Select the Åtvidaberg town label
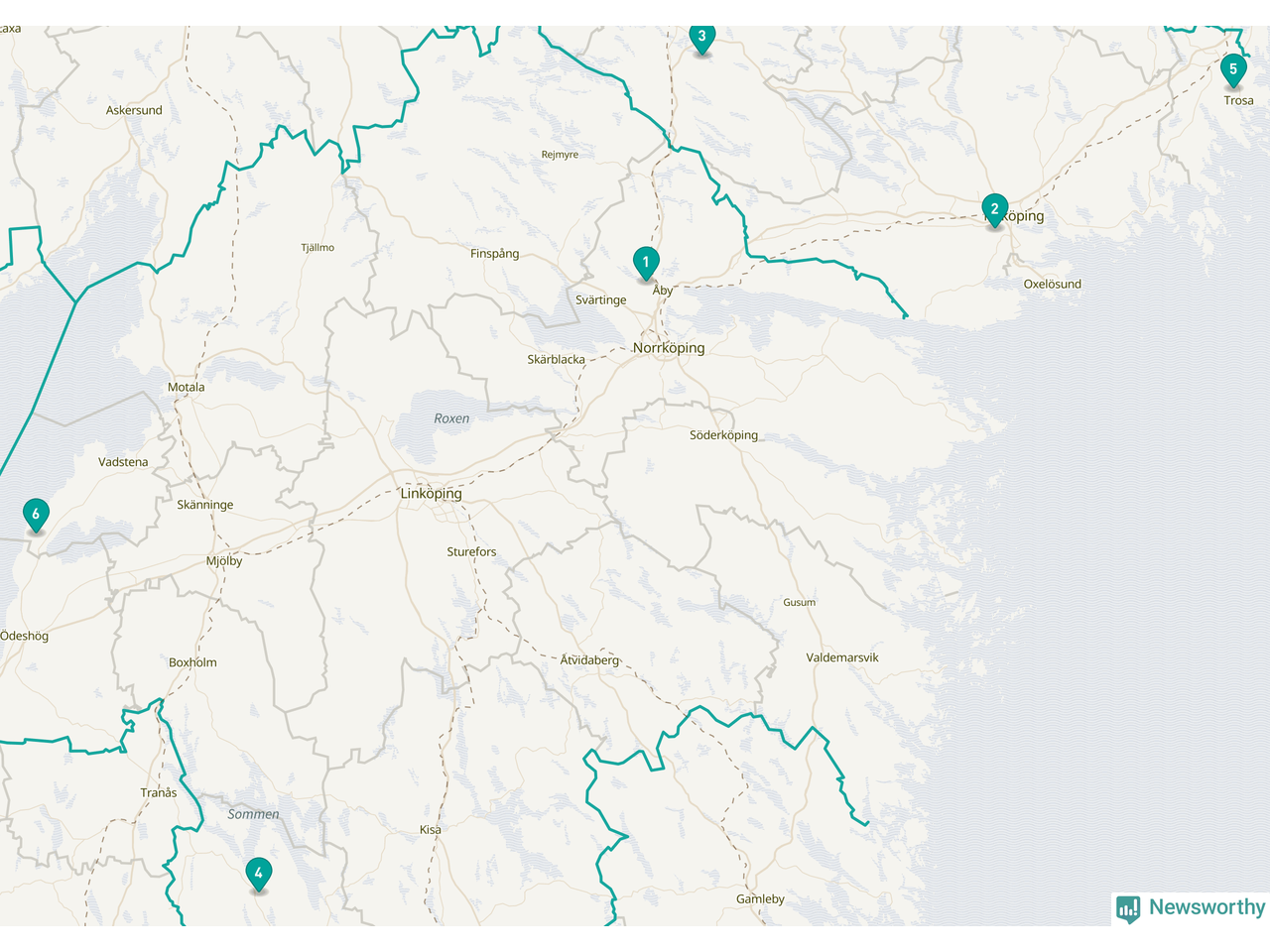1270x952 pixels. (589, 659)
